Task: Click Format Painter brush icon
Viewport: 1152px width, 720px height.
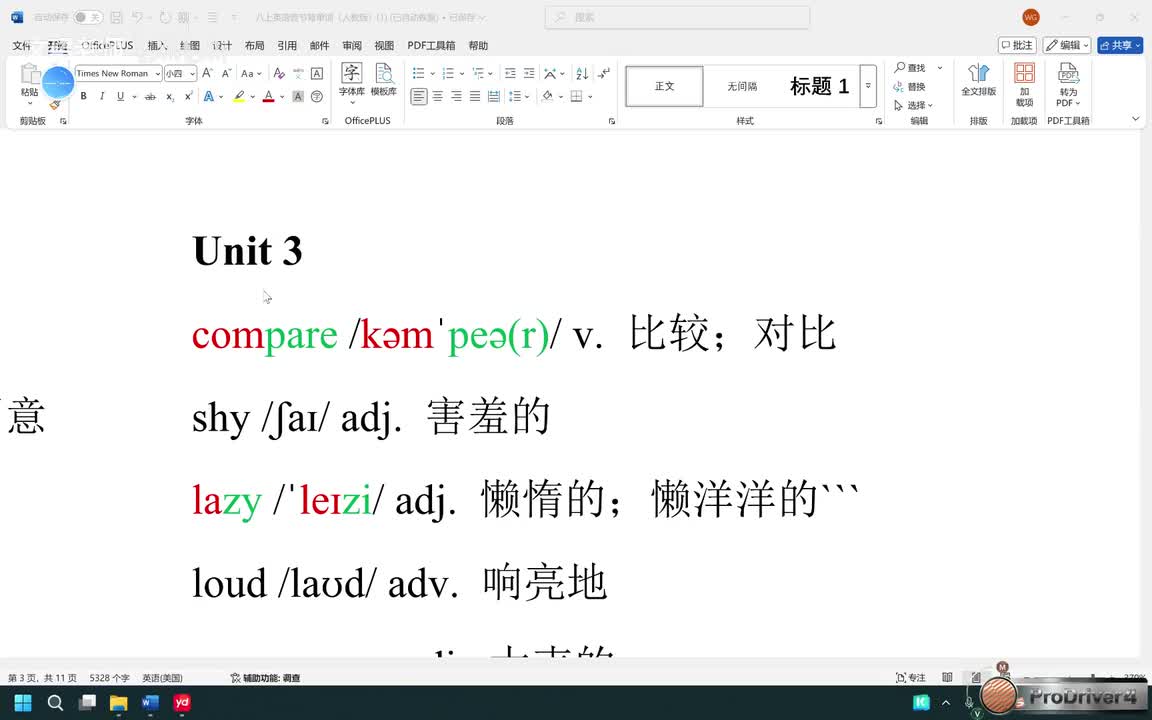Action: [x=54, y=105]
